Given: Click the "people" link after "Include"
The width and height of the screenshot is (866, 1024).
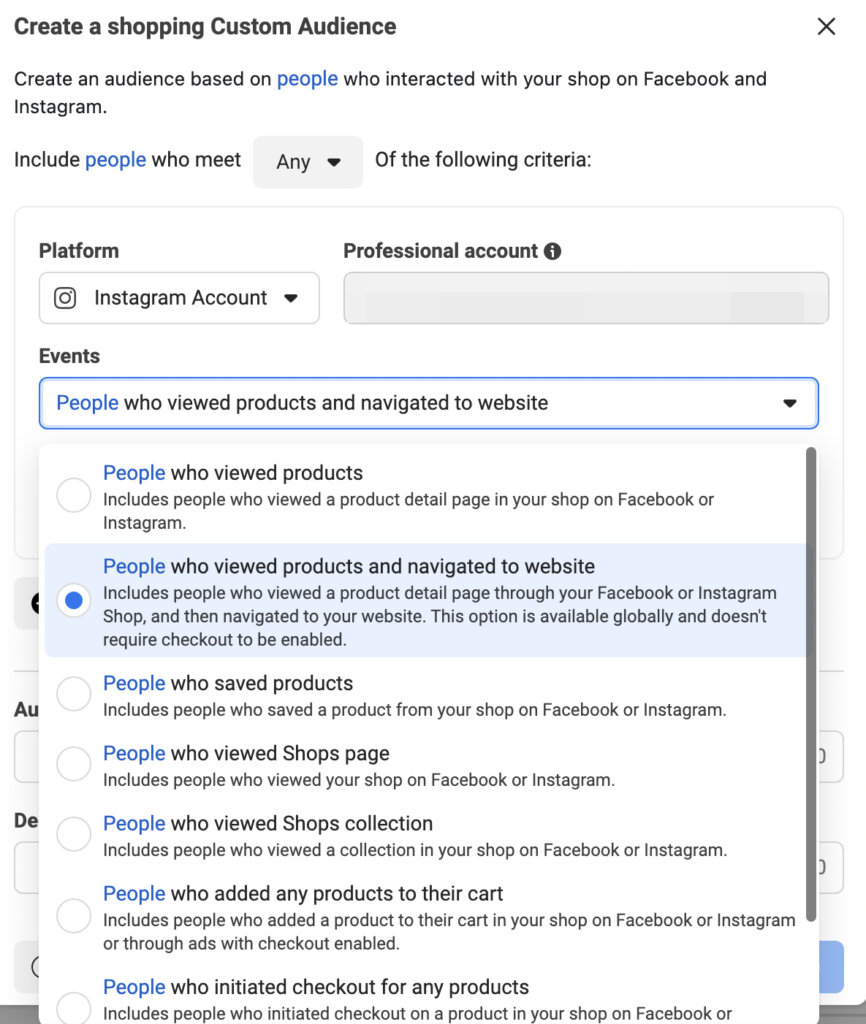Looking at the screenshot, I should (x=115, y=159).
